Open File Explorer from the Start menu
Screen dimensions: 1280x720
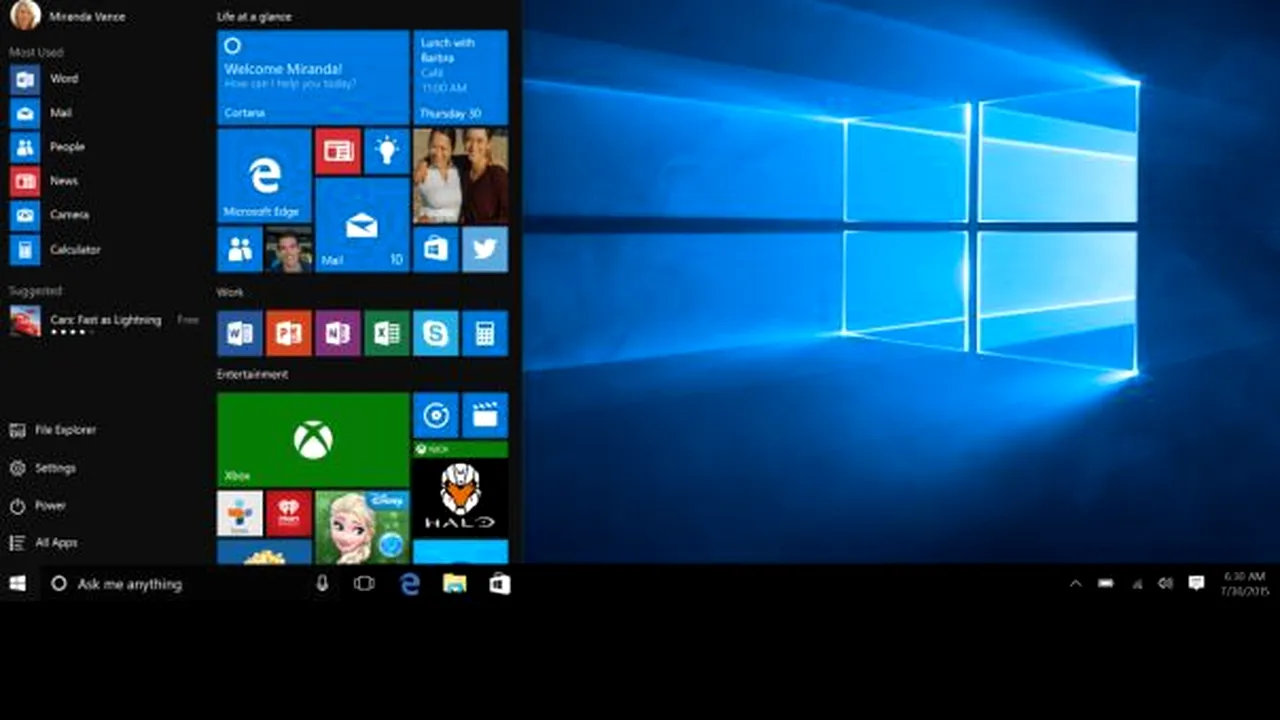coord(53,430)
